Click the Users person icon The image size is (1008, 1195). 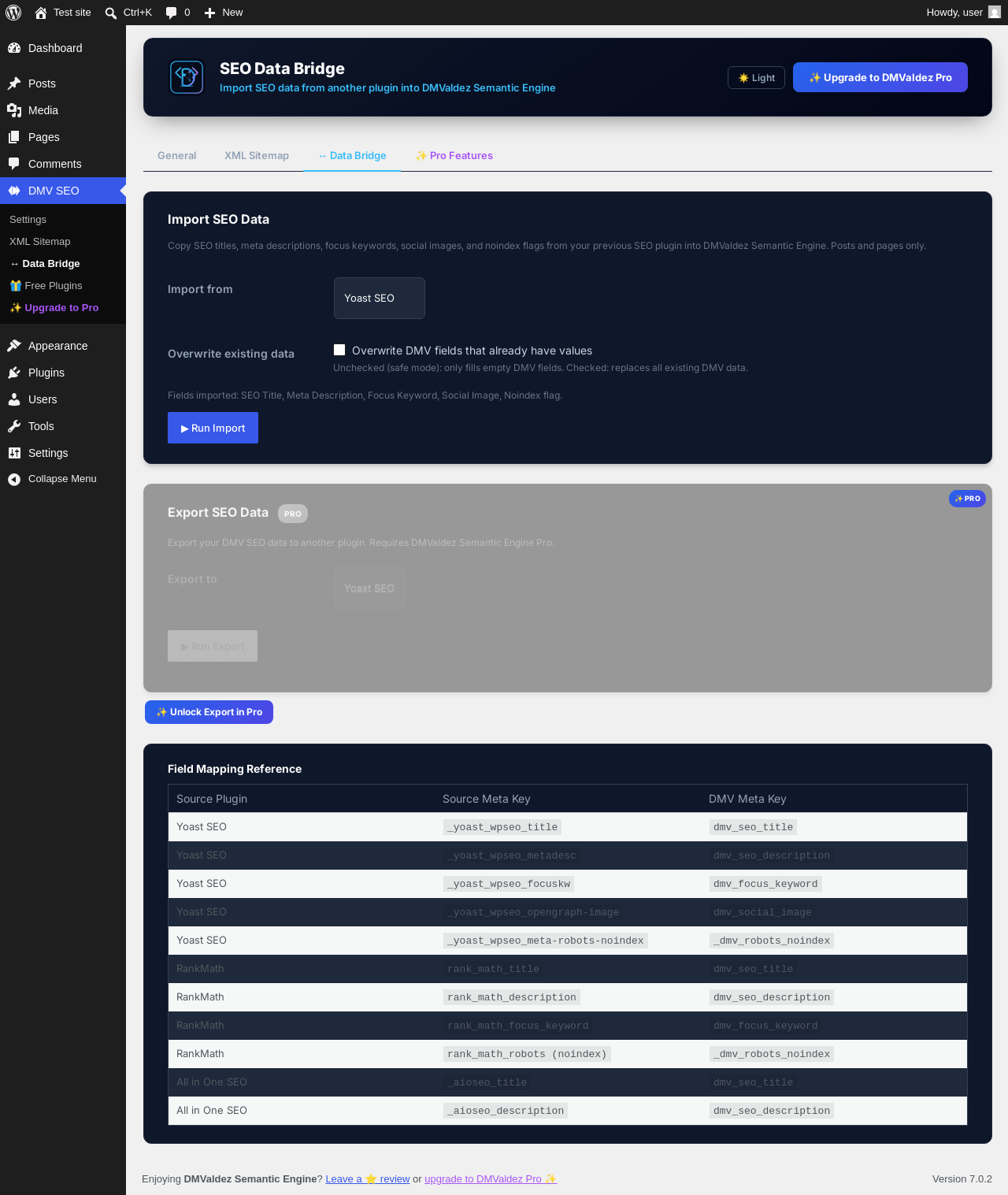(14, 399)
